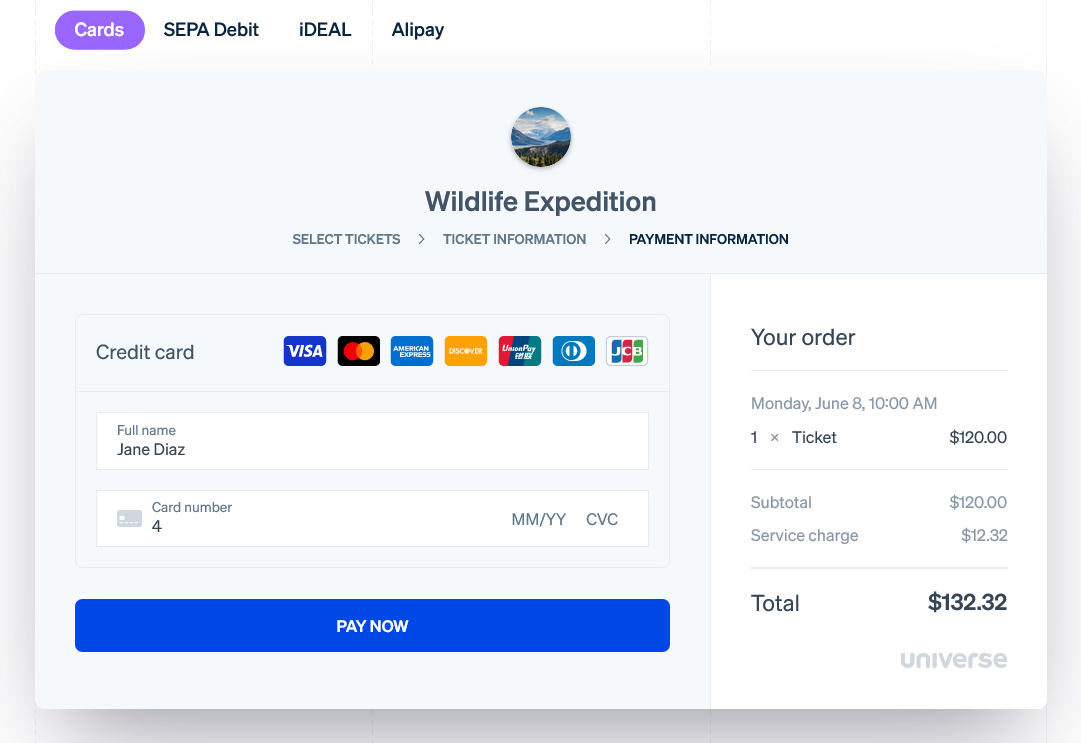Click the CVC security code field
This screenshot has width=1081, height=743.
click(602, 520)
